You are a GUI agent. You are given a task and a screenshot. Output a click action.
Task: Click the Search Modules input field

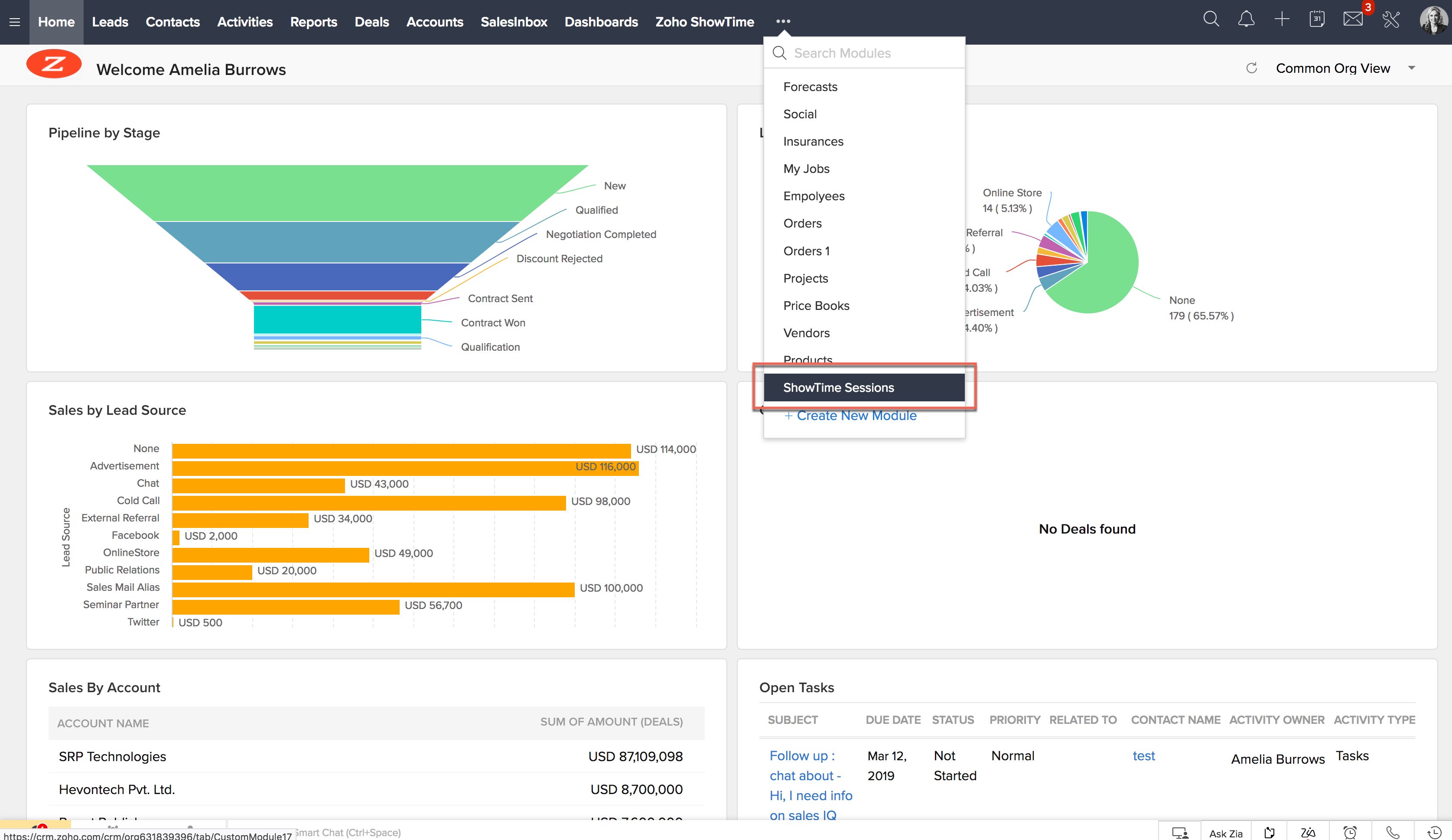[864, 53]
